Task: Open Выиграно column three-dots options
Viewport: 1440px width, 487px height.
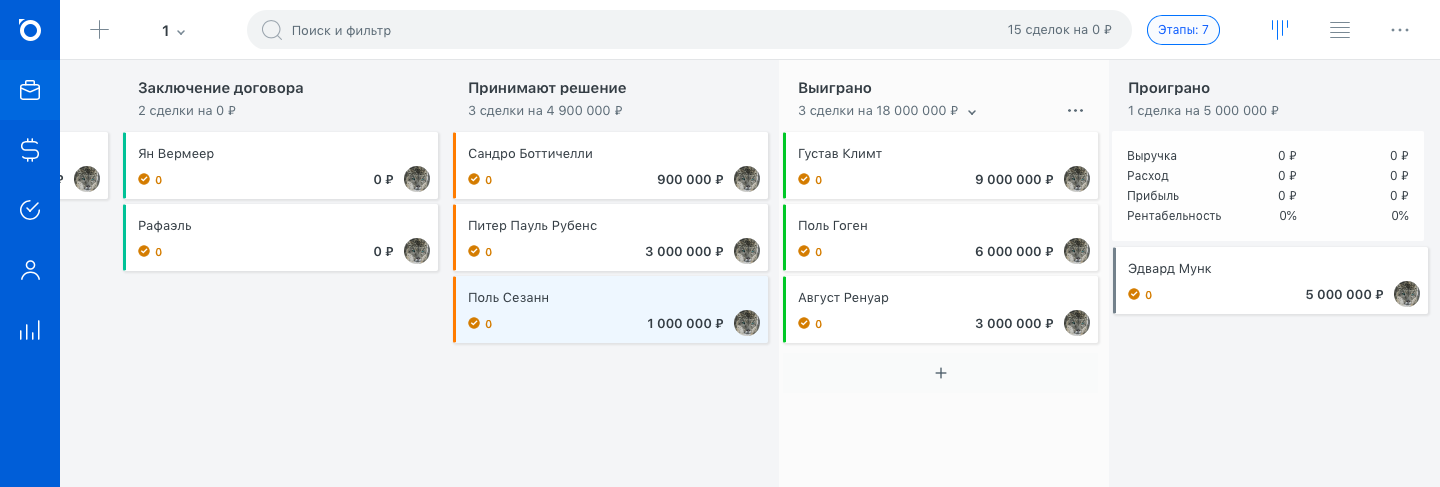Action: [x=1075, y=111]
